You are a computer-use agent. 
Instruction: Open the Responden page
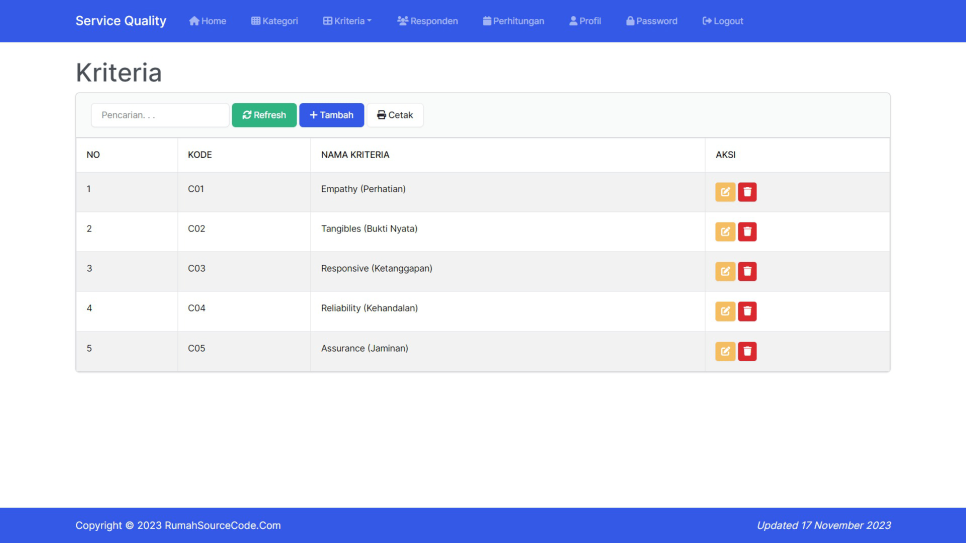click(428, 21)
